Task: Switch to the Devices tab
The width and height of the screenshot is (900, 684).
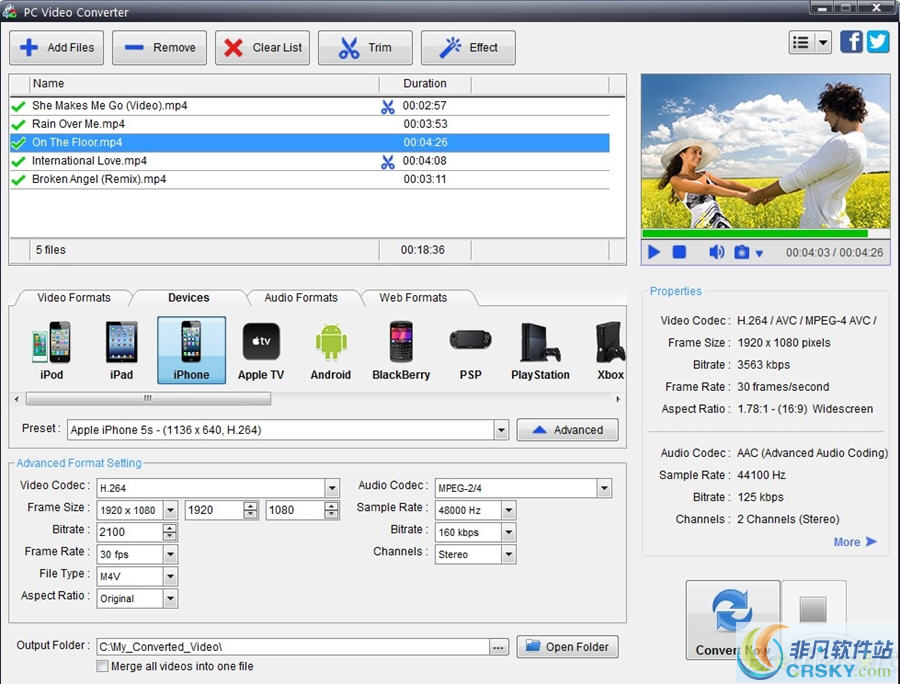Action: click(x=188, y=297)
